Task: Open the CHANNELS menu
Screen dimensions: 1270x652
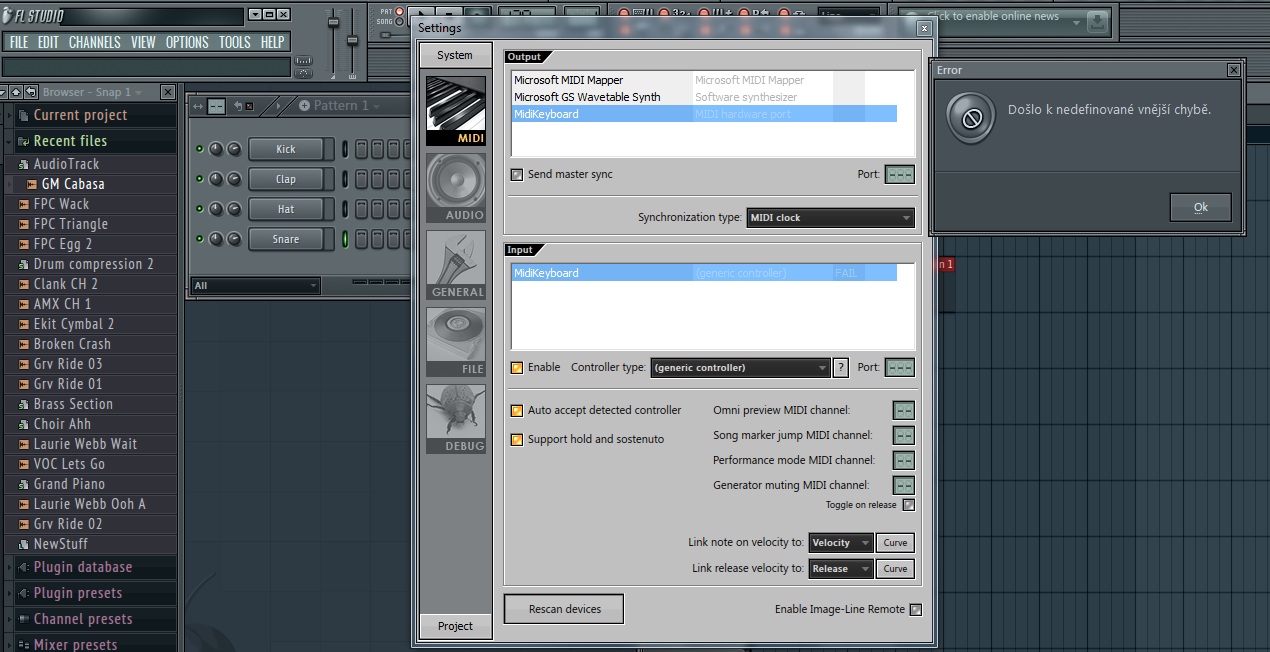Action: pos(94,42)
